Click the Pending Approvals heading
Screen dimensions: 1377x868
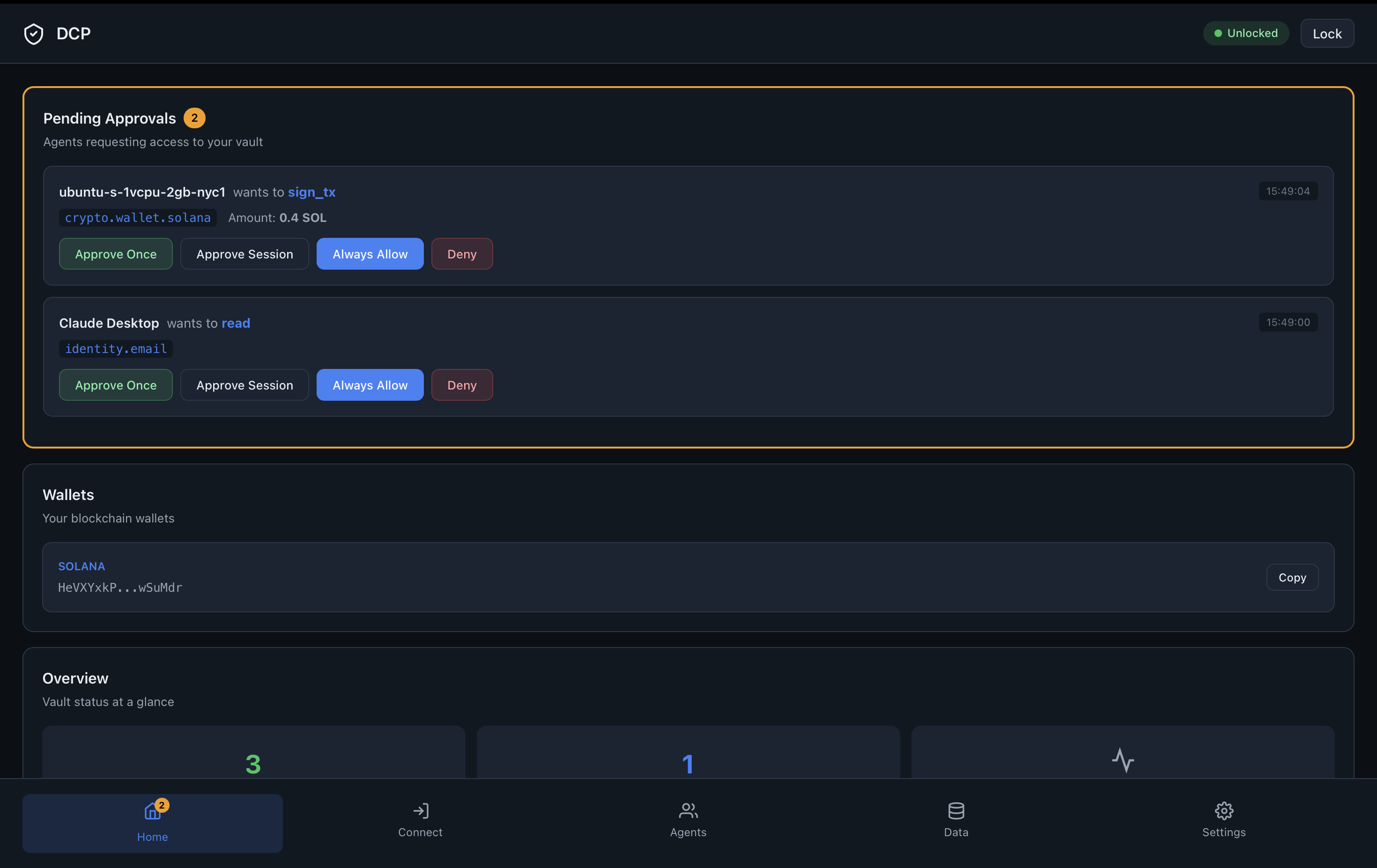tap(109, 118)
